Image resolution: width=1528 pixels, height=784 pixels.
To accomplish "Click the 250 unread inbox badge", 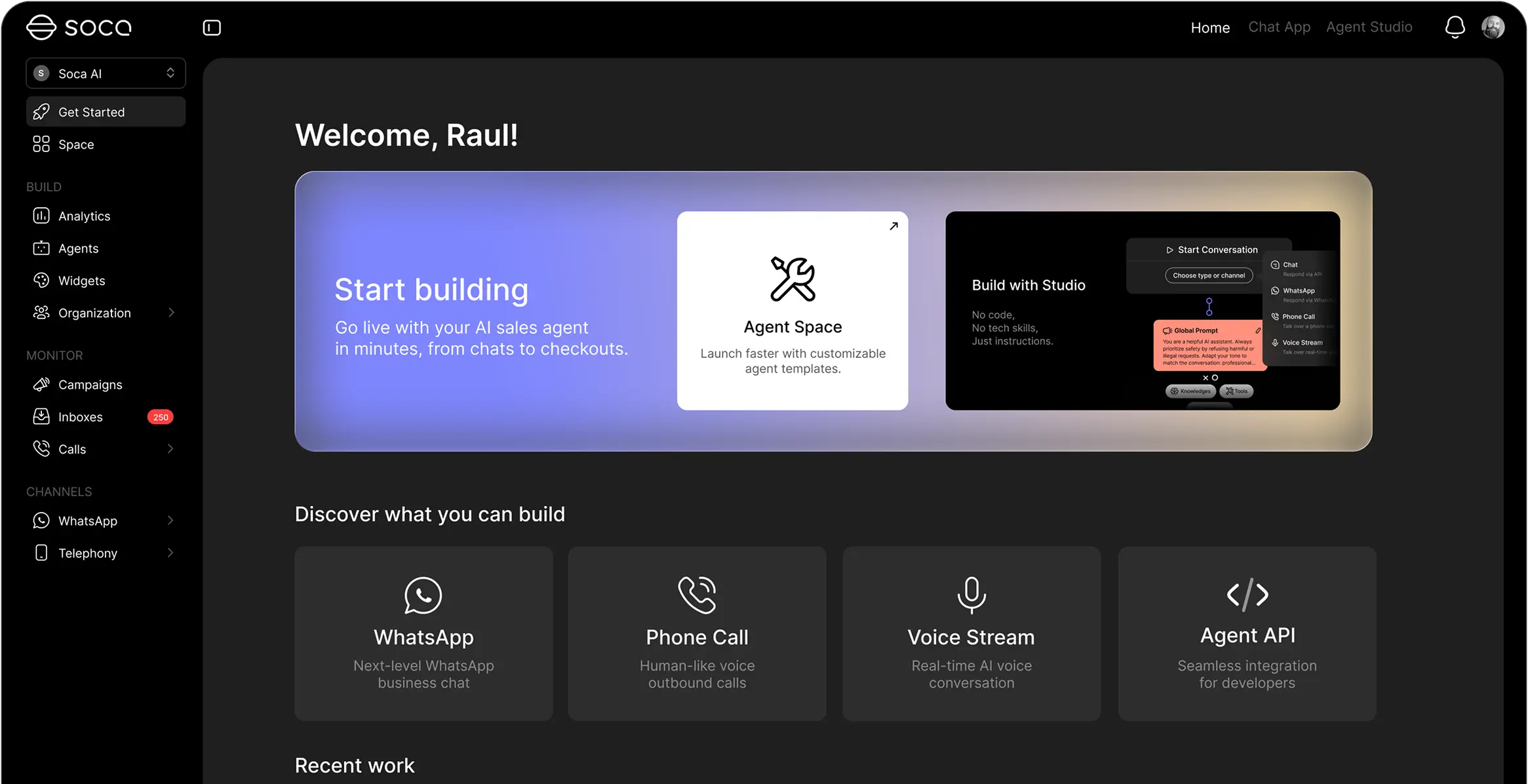I will tap(160, 417).
